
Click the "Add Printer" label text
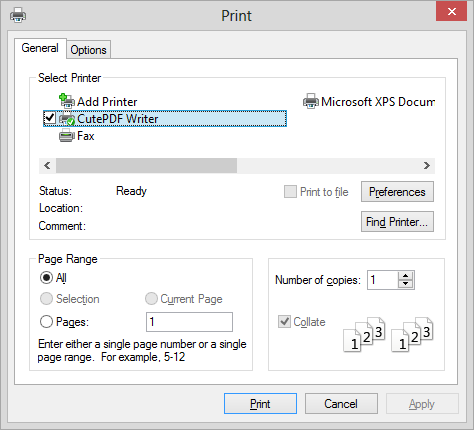107,102
